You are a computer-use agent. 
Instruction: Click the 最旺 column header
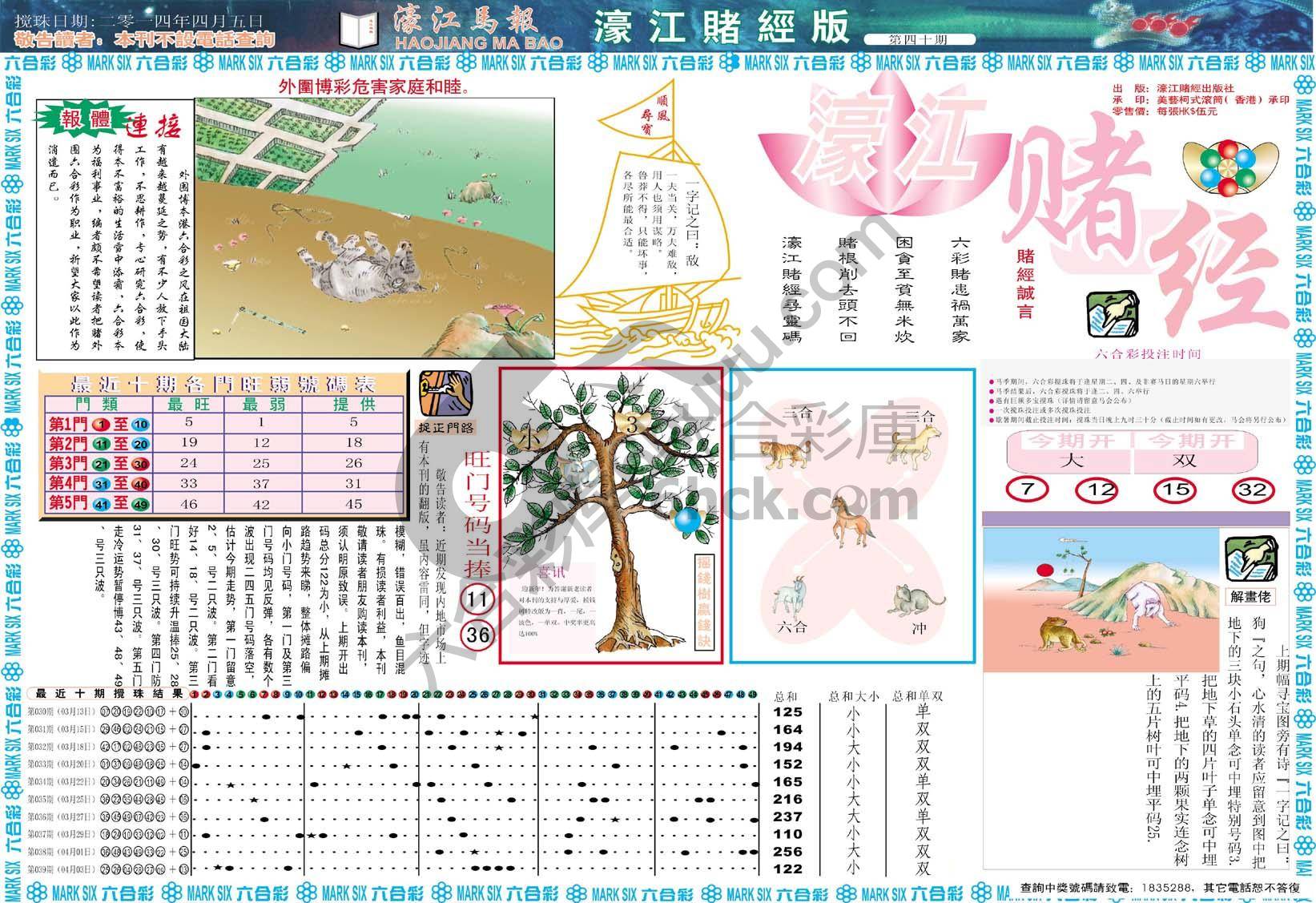point(187,405)
